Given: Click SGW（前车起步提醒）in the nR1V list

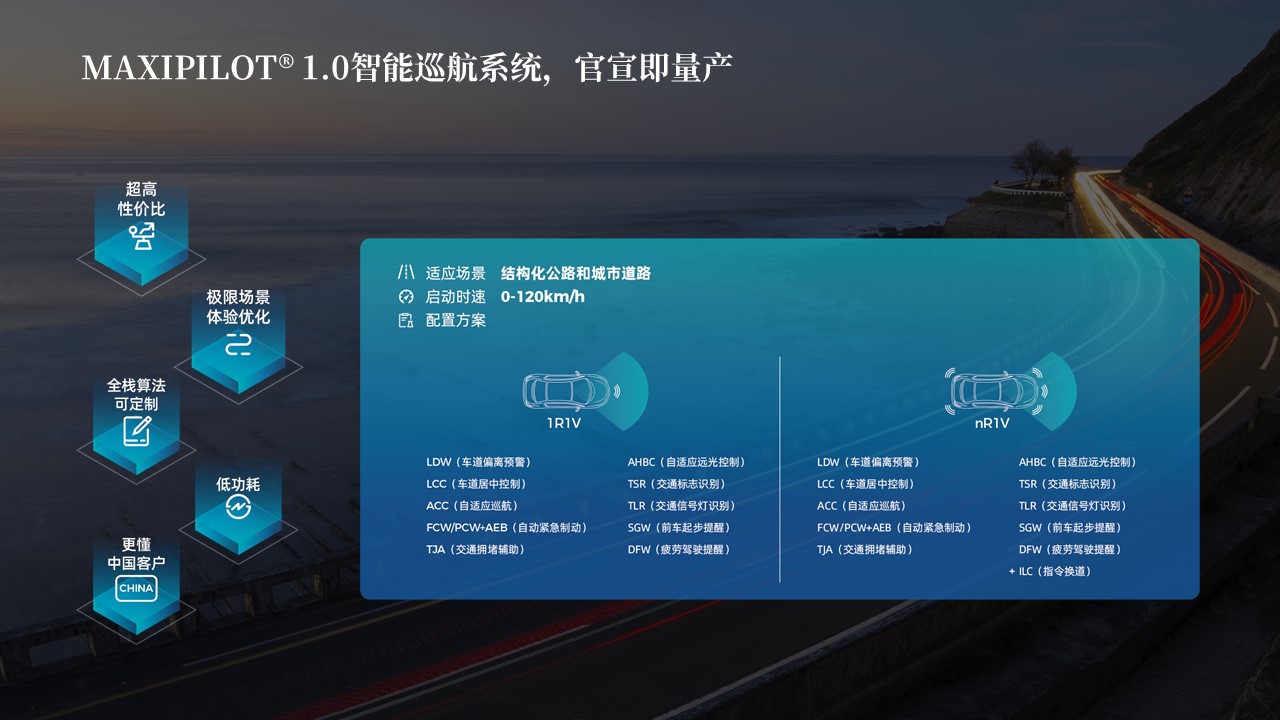Looking at the screenshot, I should [1071, 528].
